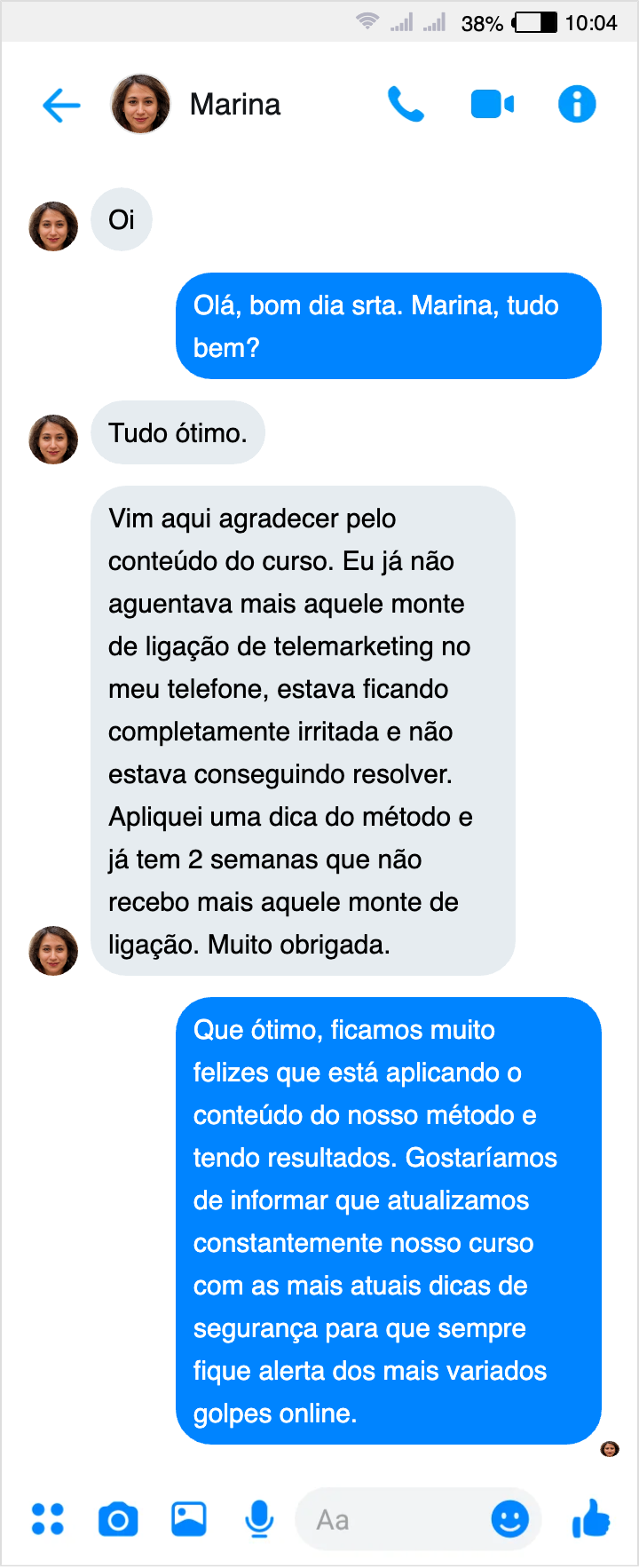This screenshot has height=1568, width=639.
Task: Start a voice call with Marina
Action: coord(406,105)
